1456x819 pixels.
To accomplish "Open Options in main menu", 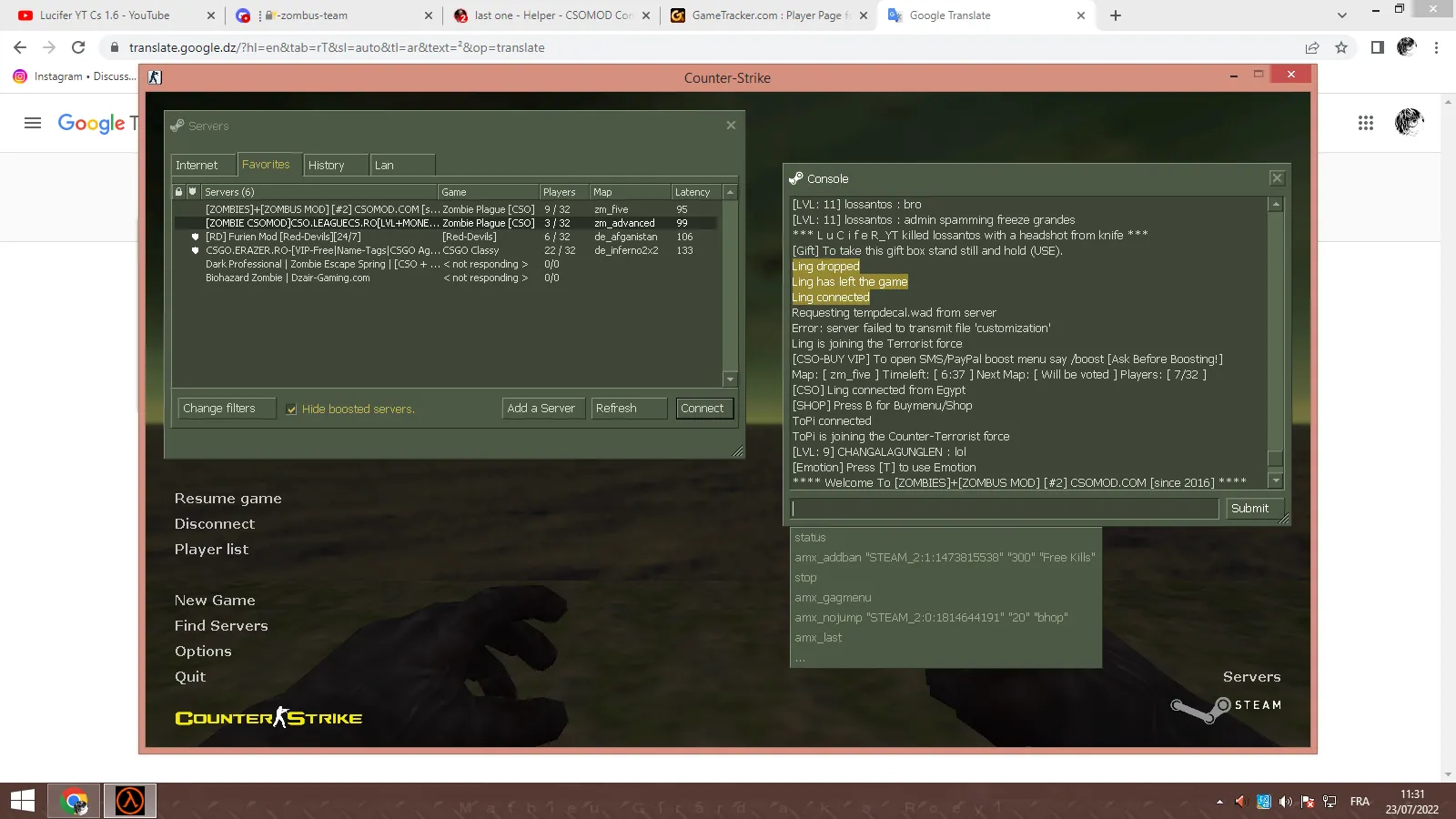I will [203, 652].
